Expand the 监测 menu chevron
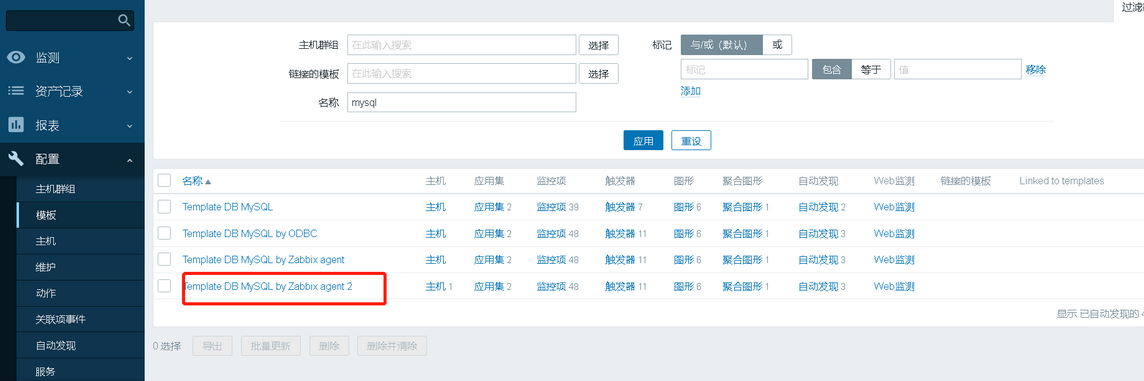Image resolution: width=1144 pixels, height=381 pixels. coord(129,58)
